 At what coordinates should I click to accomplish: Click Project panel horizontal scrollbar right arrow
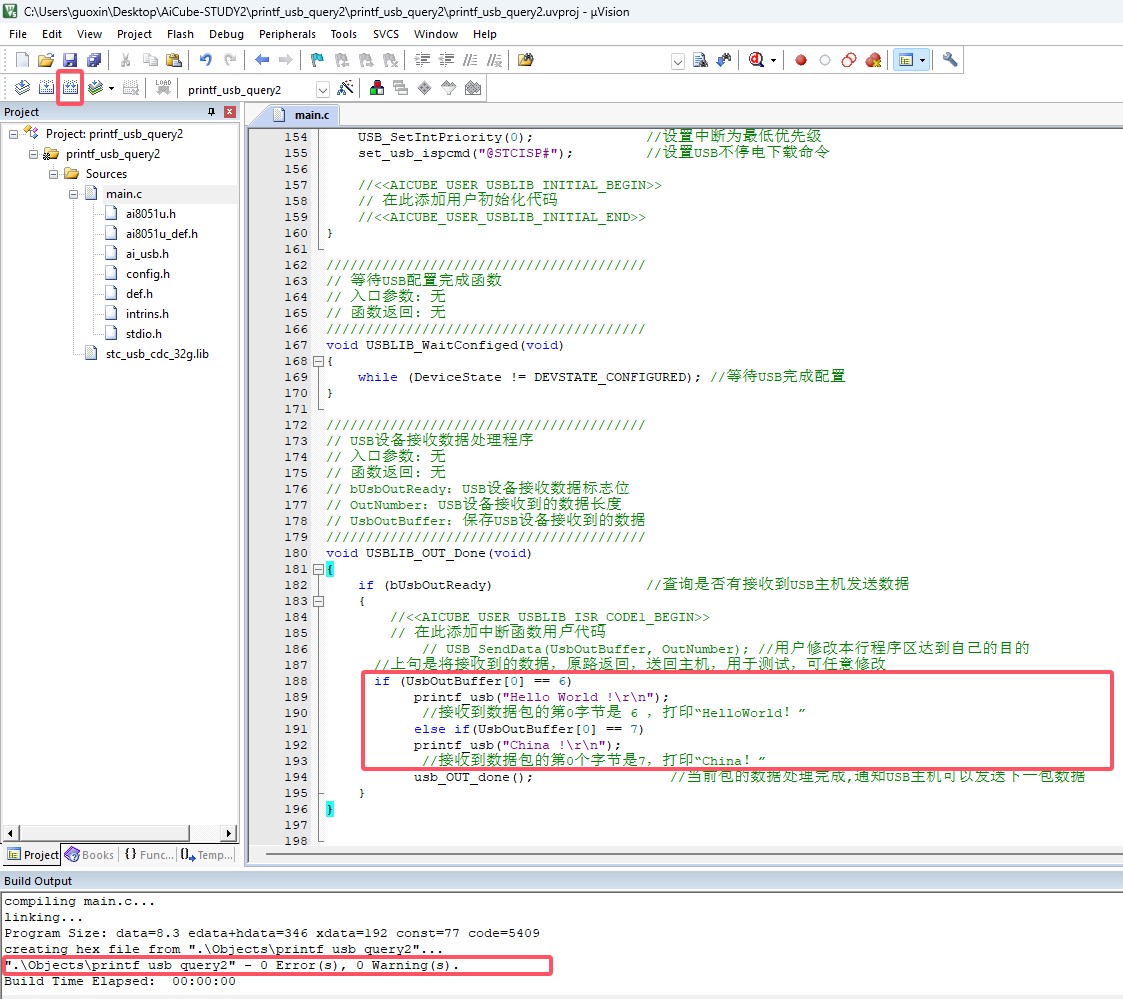(x=228, y=833)
